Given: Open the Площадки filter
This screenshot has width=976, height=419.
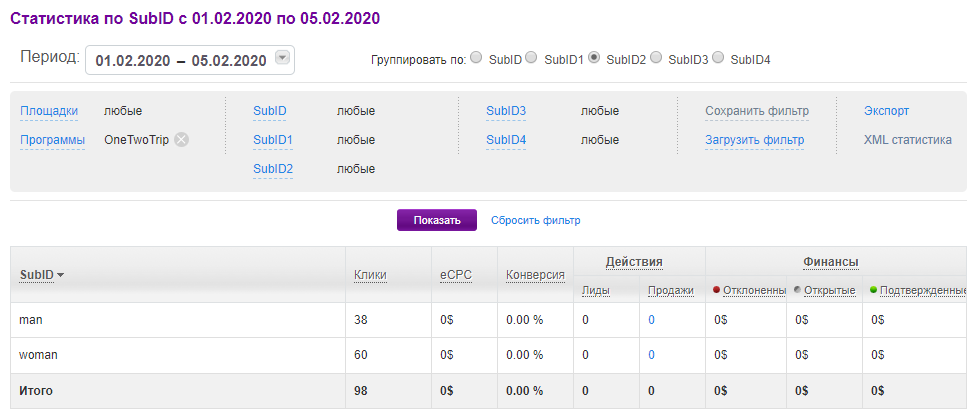Looking at the screenshot, I should 49,111.
